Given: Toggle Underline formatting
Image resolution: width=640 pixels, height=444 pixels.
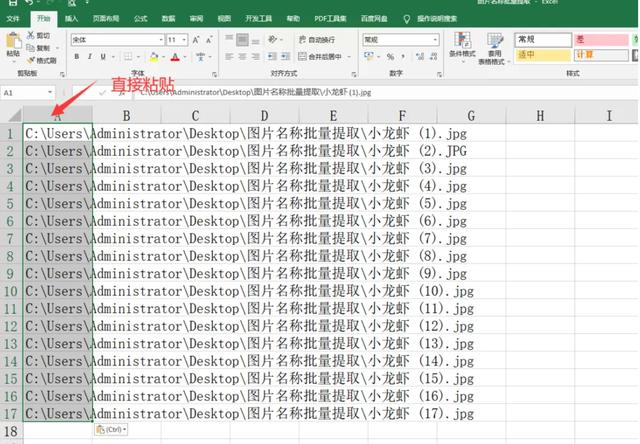Looking at the screenshot, I should (x=103, y=57).
